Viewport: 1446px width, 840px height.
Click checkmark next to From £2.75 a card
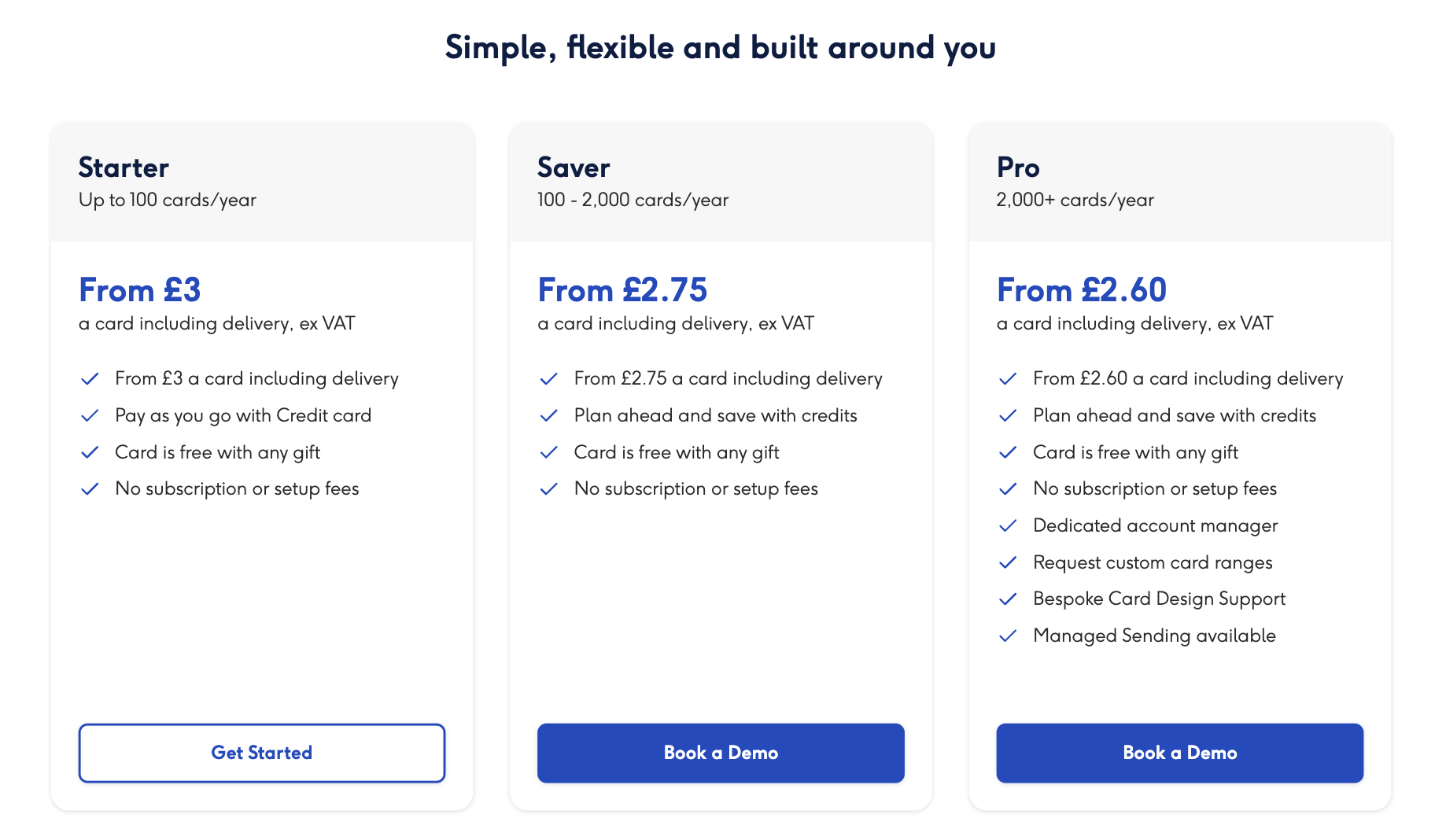pos(548,379)
